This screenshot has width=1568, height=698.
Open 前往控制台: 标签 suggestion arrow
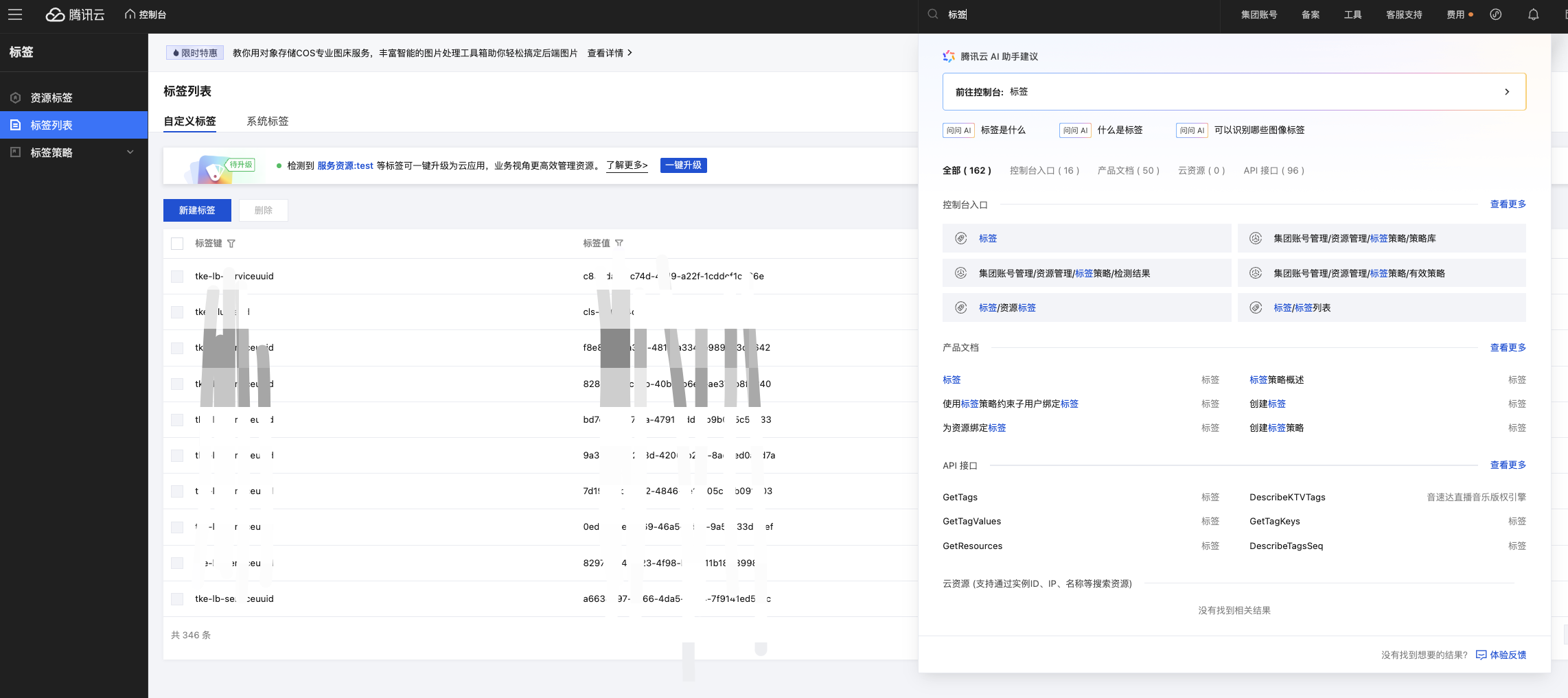coord(1507,92)
